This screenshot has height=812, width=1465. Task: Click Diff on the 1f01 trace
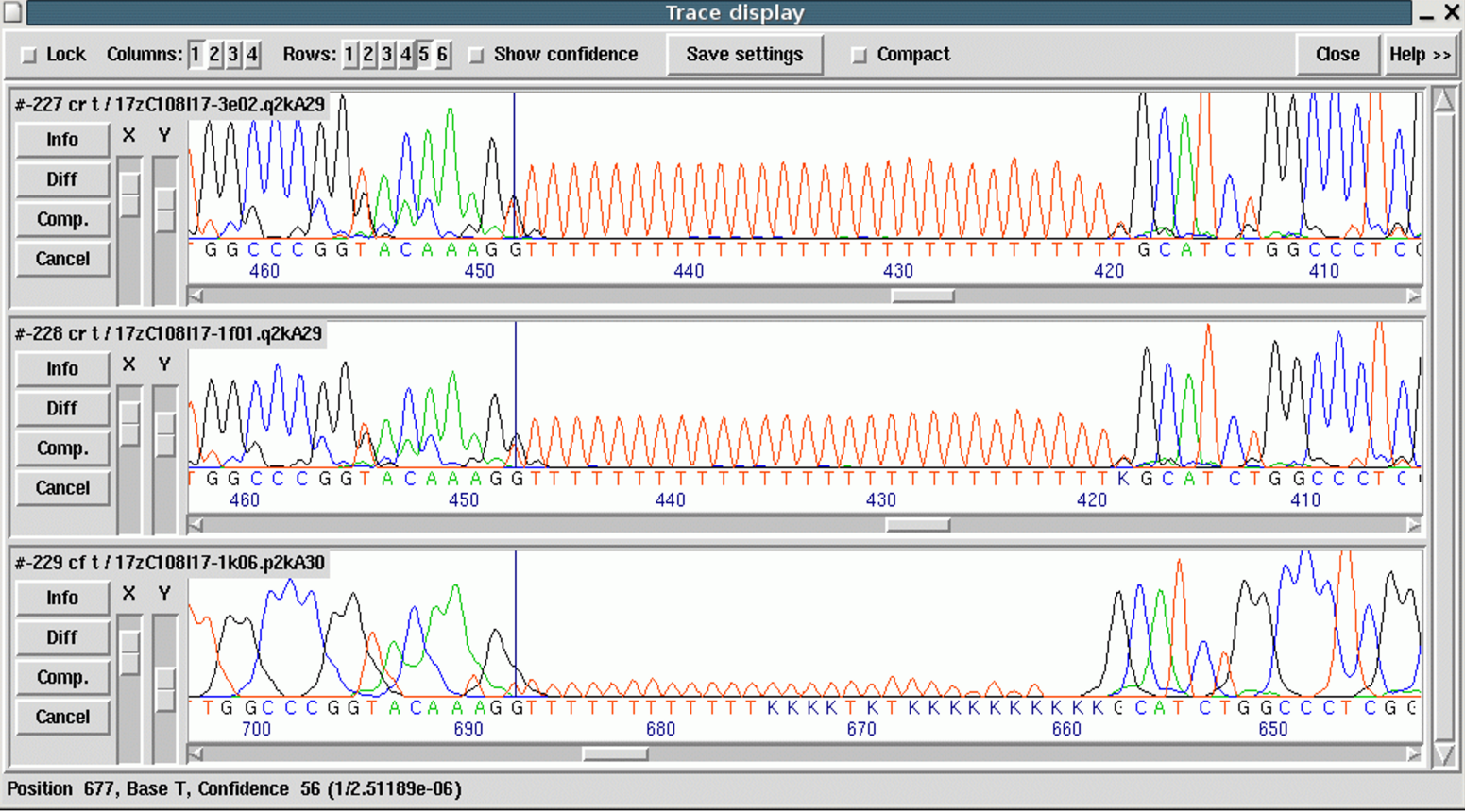62,408
